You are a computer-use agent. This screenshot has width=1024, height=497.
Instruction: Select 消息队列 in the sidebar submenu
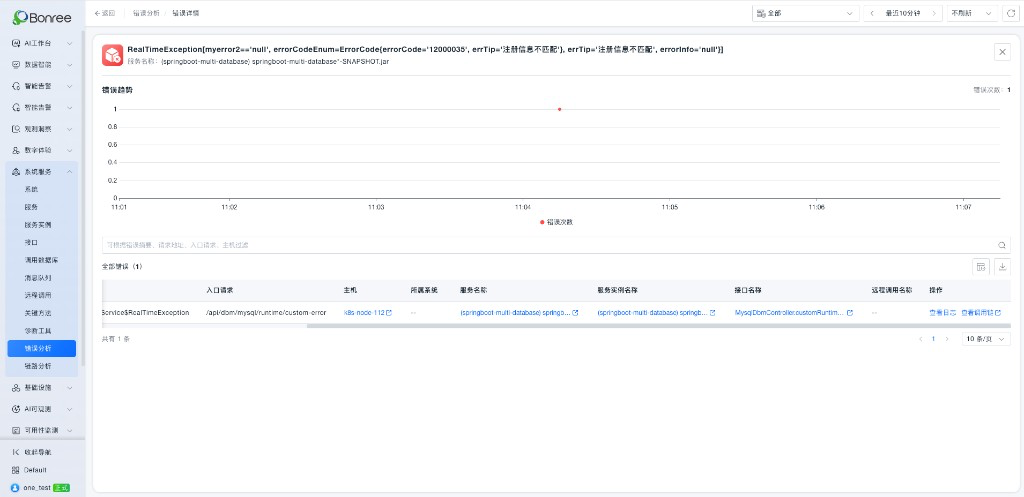tap(38, 278)
